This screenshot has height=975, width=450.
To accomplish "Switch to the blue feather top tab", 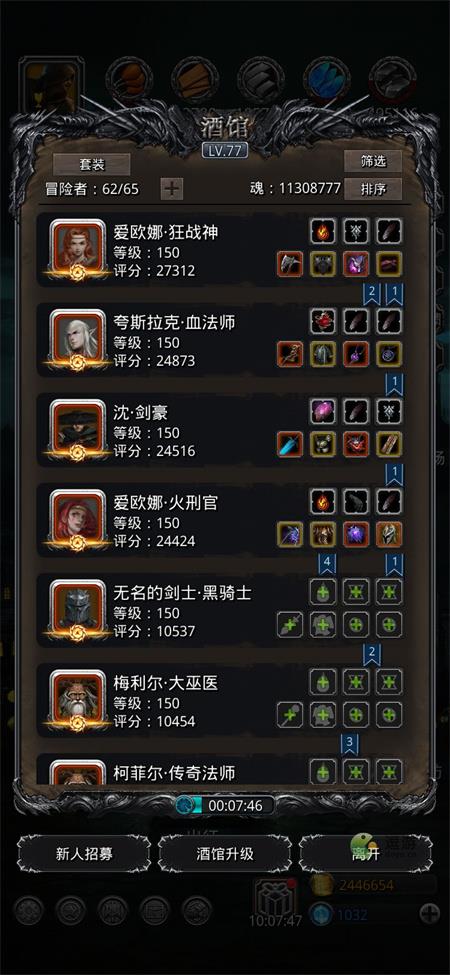I will pos(327,81).
